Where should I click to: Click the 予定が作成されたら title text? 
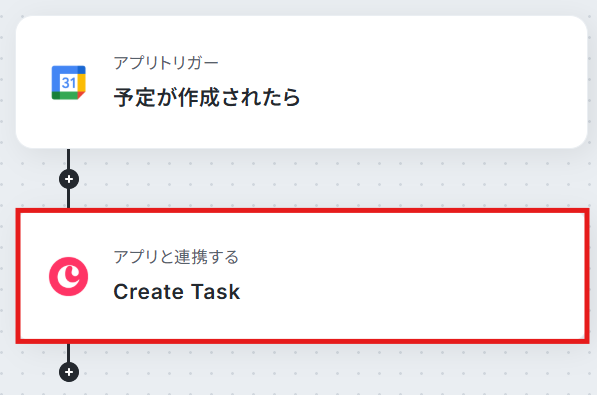[207, 97]
